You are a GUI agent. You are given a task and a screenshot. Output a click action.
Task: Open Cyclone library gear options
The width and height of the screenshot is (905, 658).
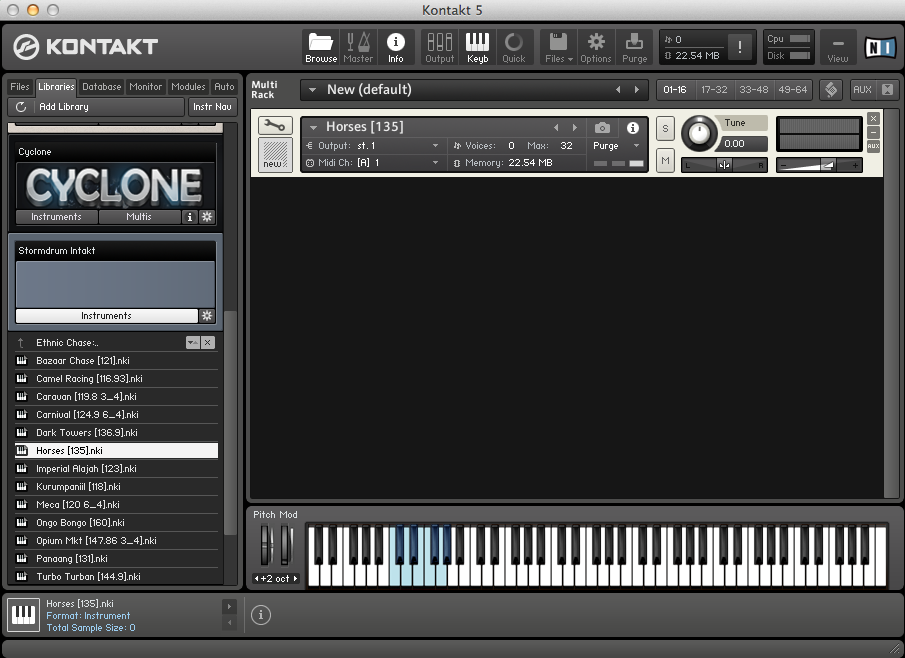point(207,217)
